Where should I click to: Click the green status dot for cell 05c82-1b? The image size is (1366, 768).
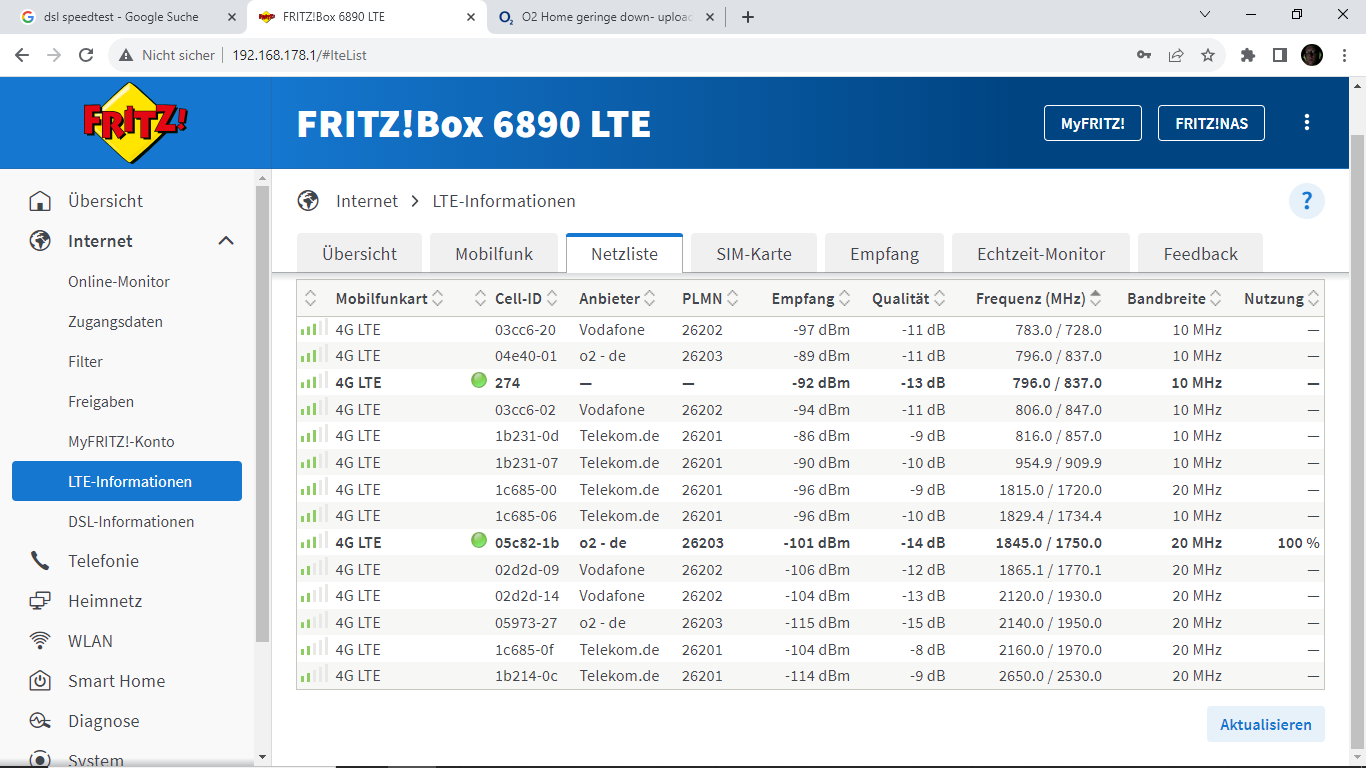[x=479, y=541]
